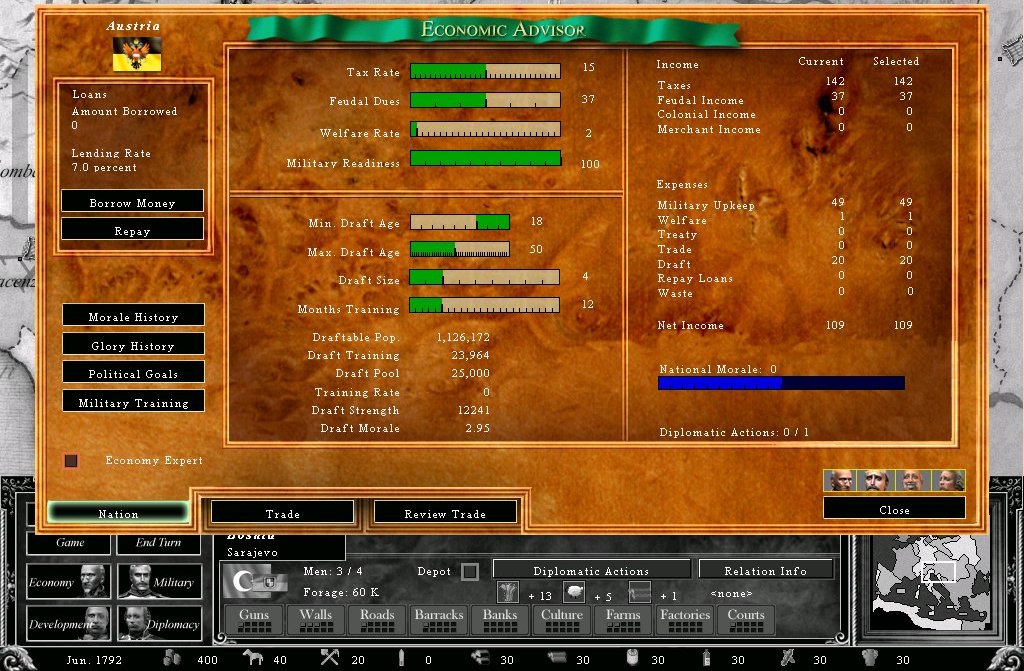Open the Military Training screen
The width and height of the screenshot is (1024, 671).
(133, 402)
